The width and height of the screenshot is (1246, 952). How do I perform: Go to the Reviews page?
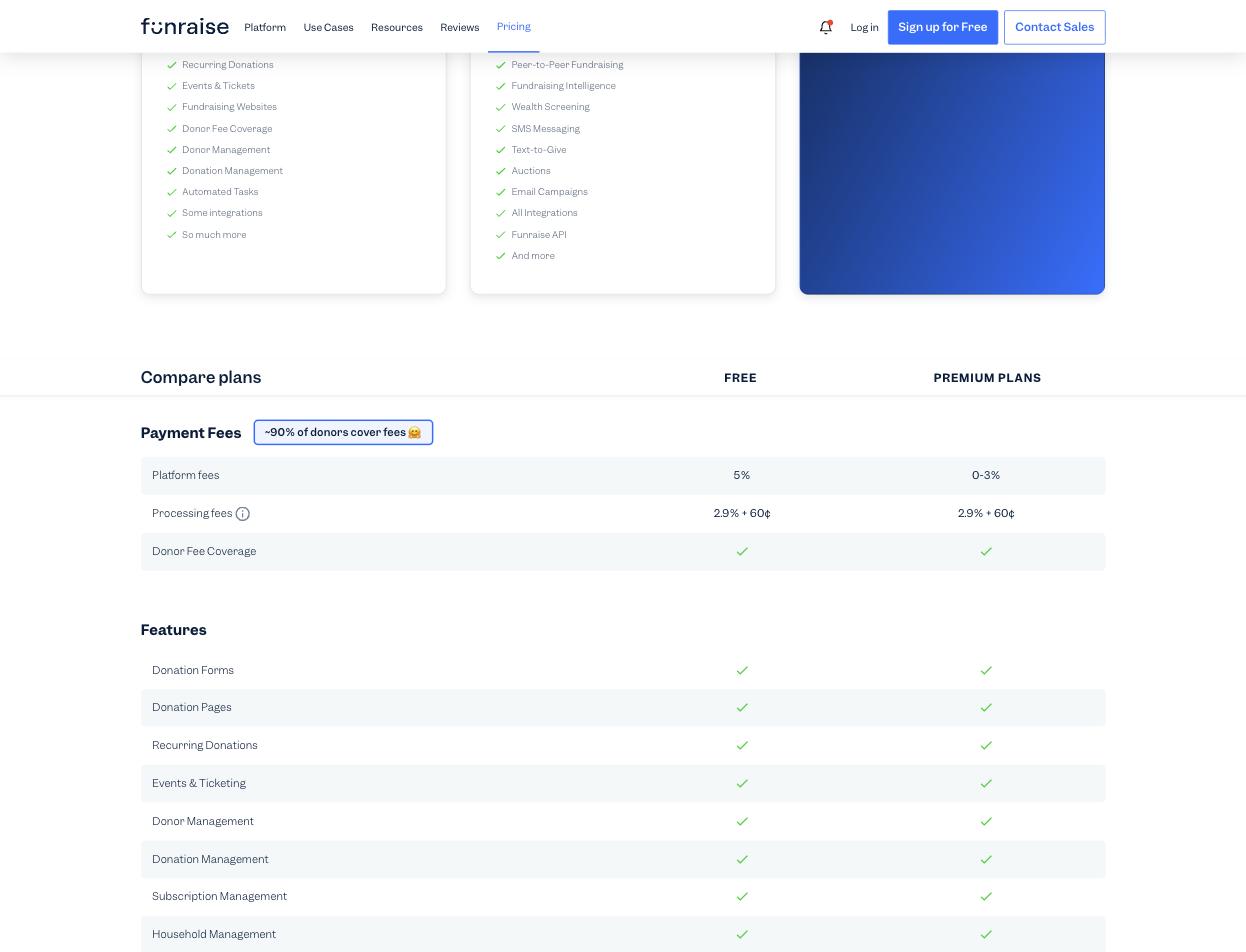pos(459,27)
